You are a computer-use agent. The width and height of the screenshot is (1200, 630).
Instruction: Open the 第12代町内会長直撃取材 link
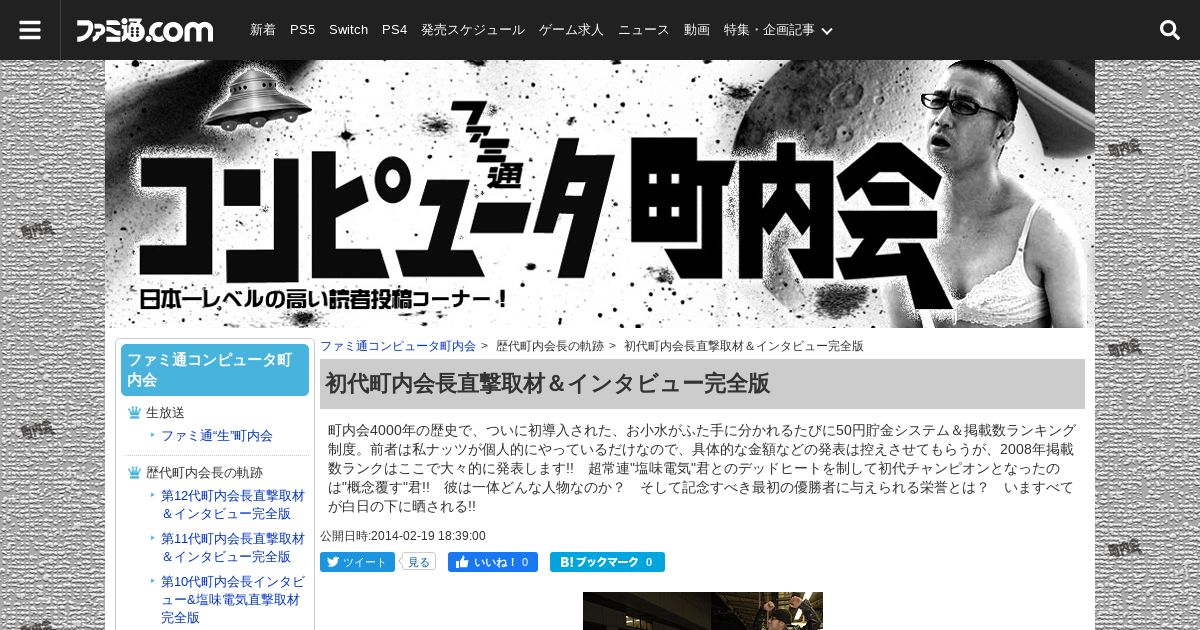[233, 504]
